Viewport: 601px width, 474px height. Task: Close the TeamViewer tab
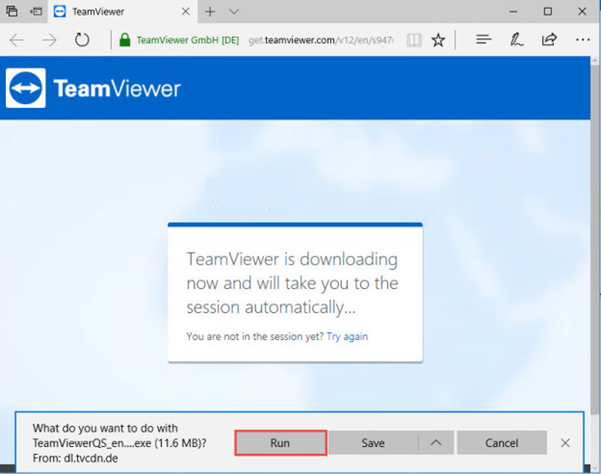click(x=186, y=12)
